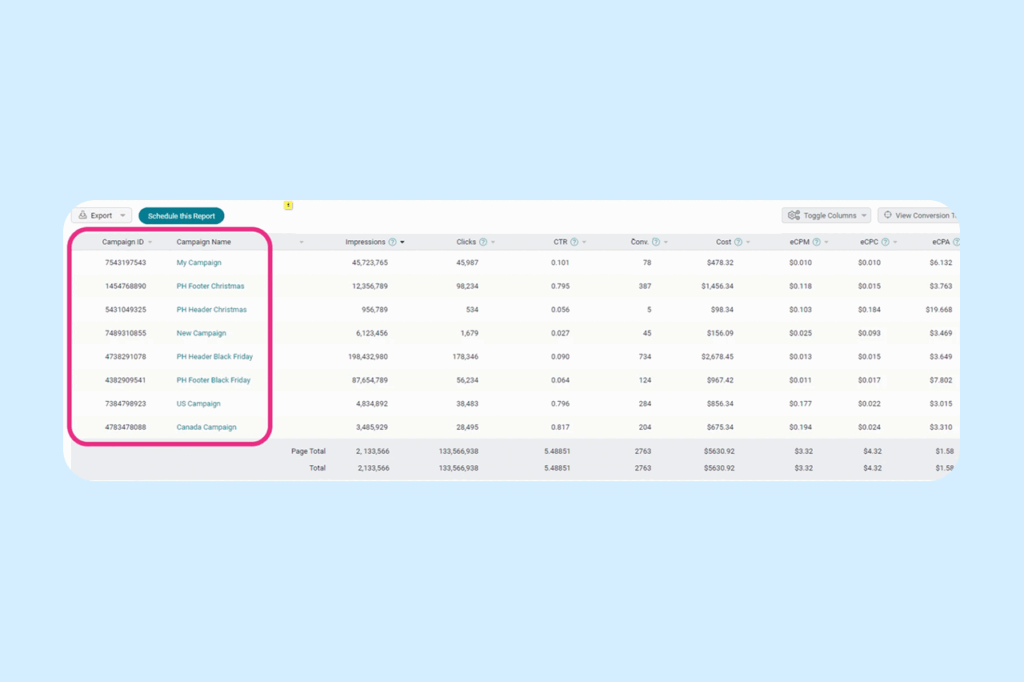This screenshot has height=682, width=1024.
Task: Click the Conv. column help icon
Action: [656, 242]
